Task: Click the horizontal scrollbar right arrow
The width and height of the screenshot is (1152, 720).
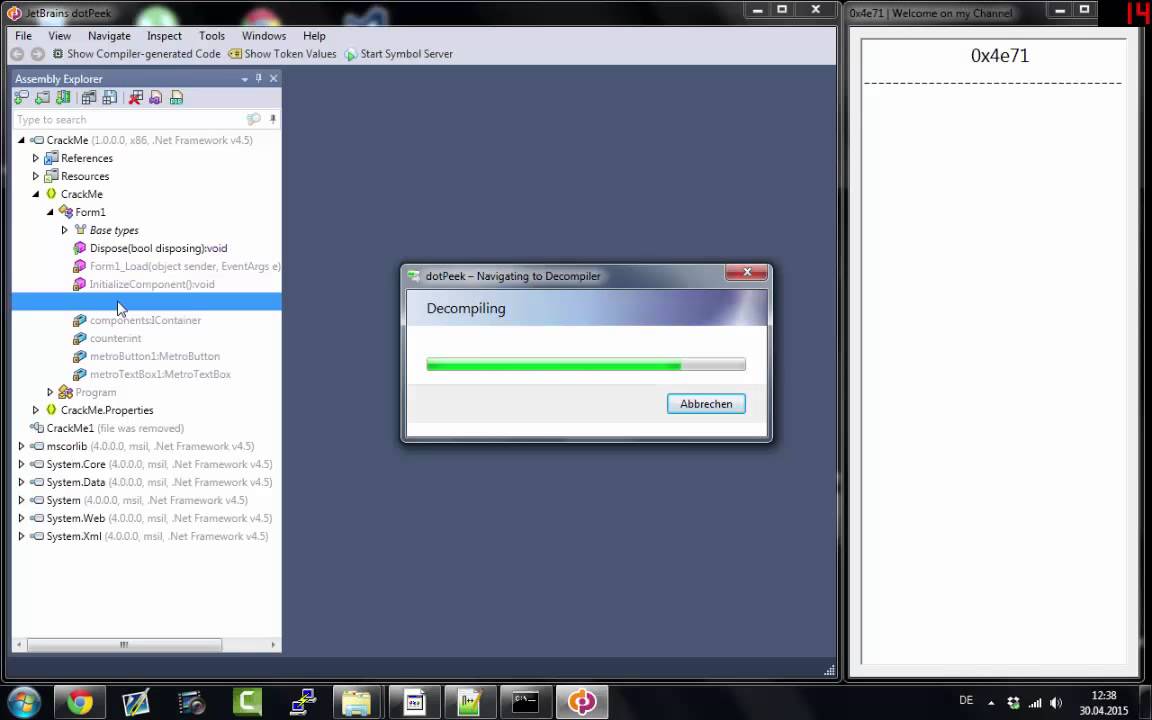Action: pos(273,644)
